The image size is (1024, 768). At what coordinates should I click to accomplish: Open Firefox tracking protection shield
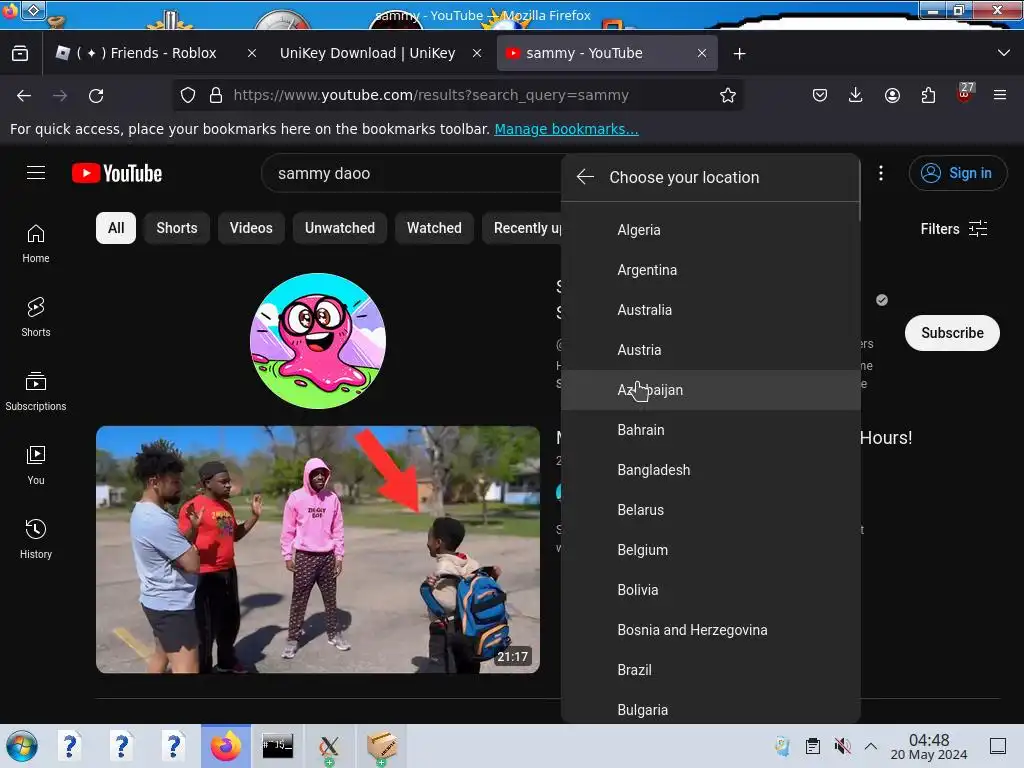coord(188,95)
